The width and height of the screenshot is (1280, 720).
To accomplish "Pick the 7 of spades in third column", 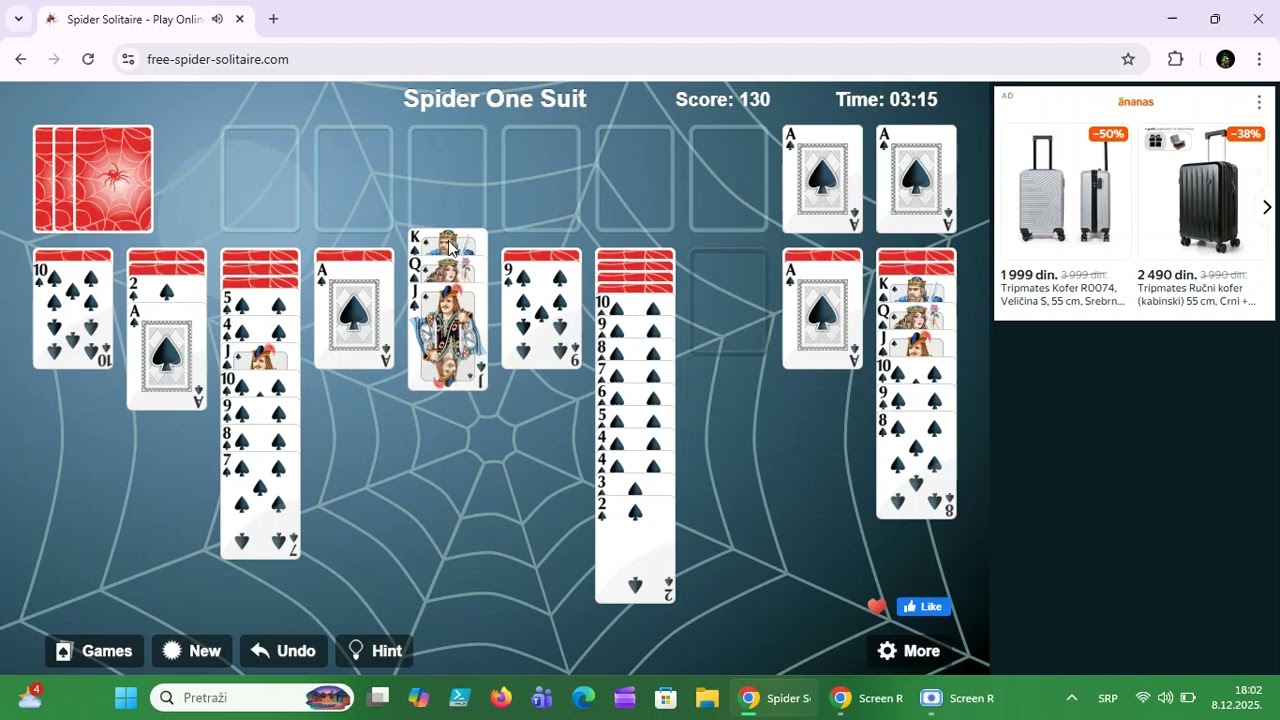I will (x=260, y=505).
